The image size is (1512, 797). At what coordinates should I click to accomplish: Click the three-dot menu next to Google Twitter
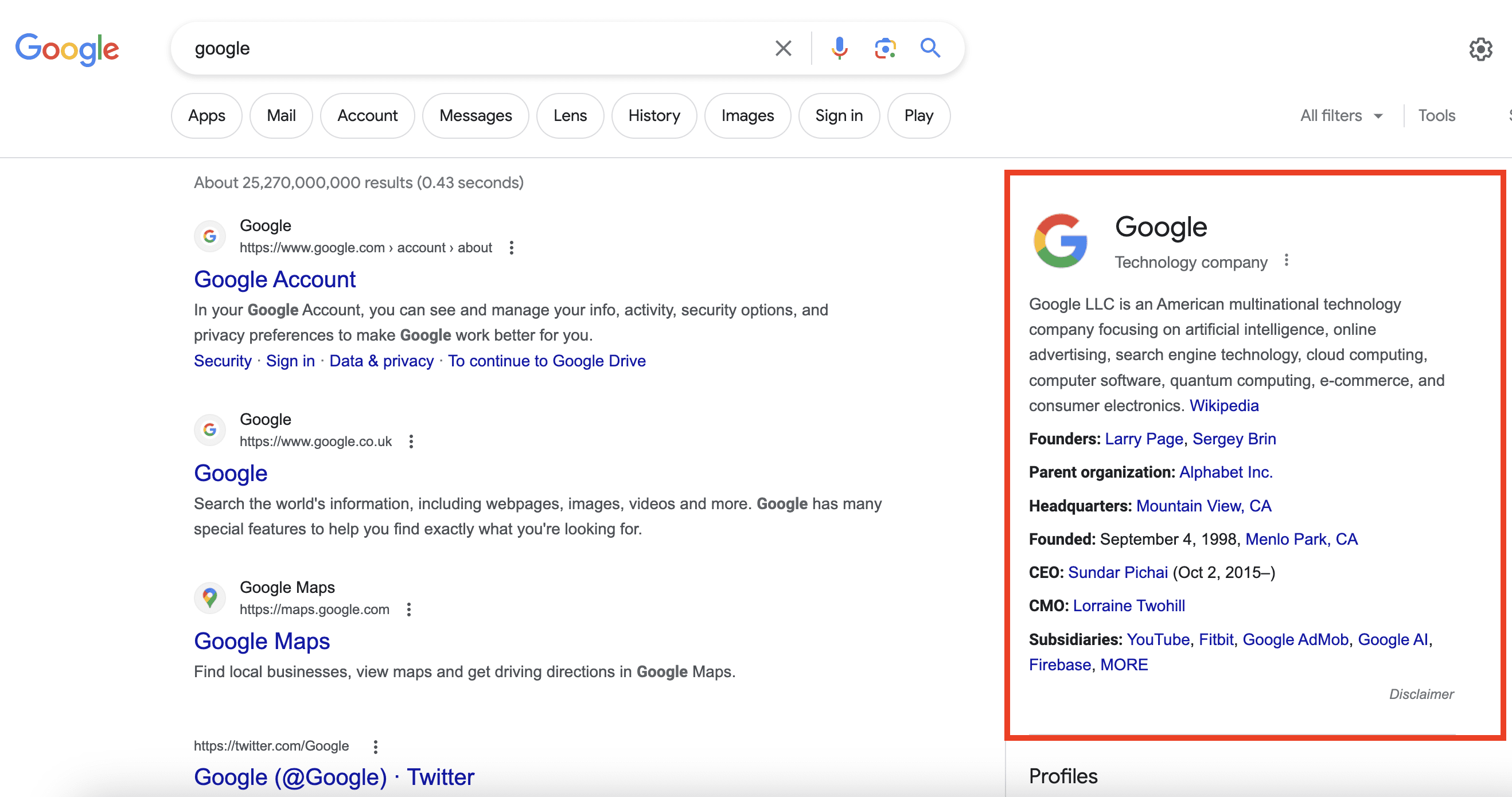tap(376, 746)
